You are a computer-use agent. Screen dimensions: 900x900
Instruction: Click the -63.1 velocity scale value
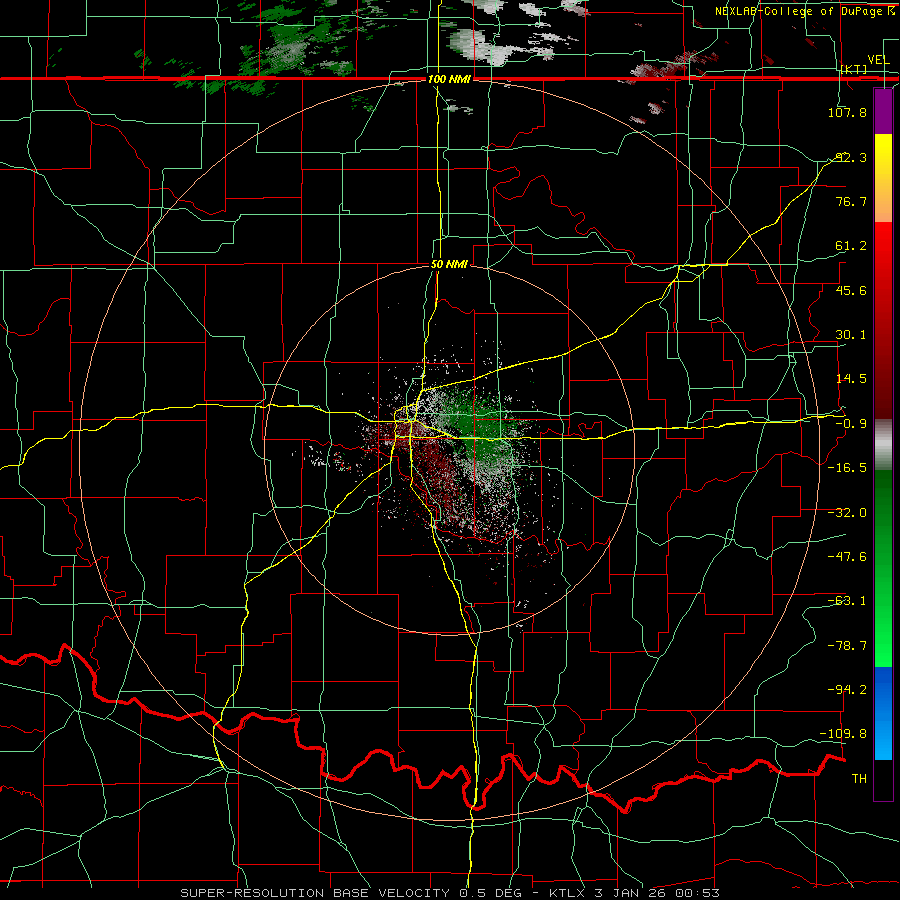847,601
